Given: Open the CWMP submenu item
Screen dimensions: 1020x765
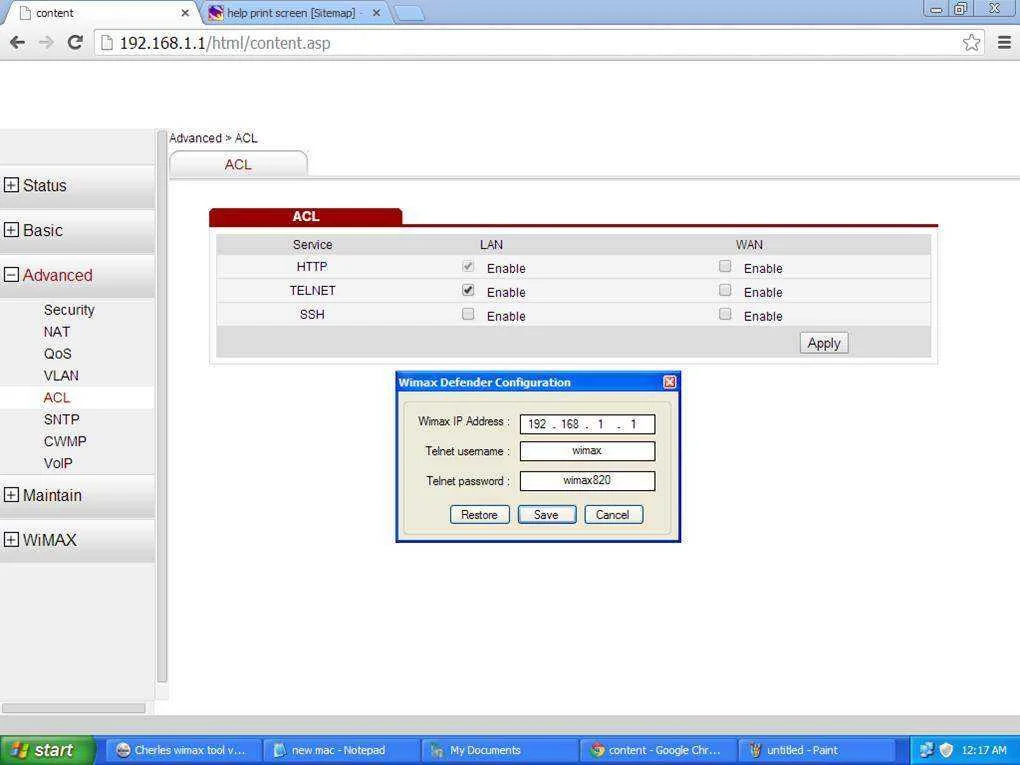Looking at the screenshot, I should click(x=65, y=441).
